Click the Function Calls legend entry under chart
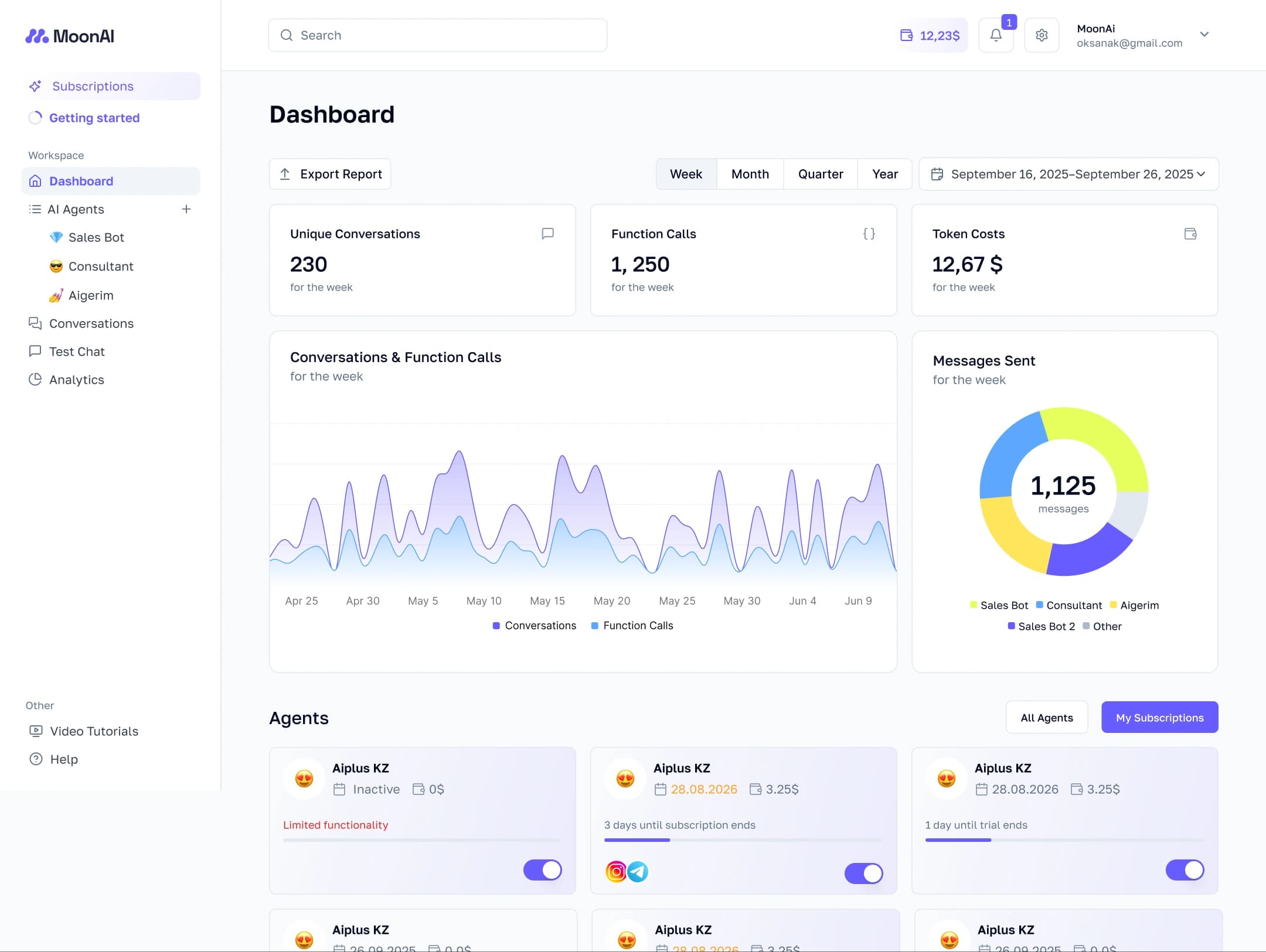 pyautogui.click(x=632, y=625)
